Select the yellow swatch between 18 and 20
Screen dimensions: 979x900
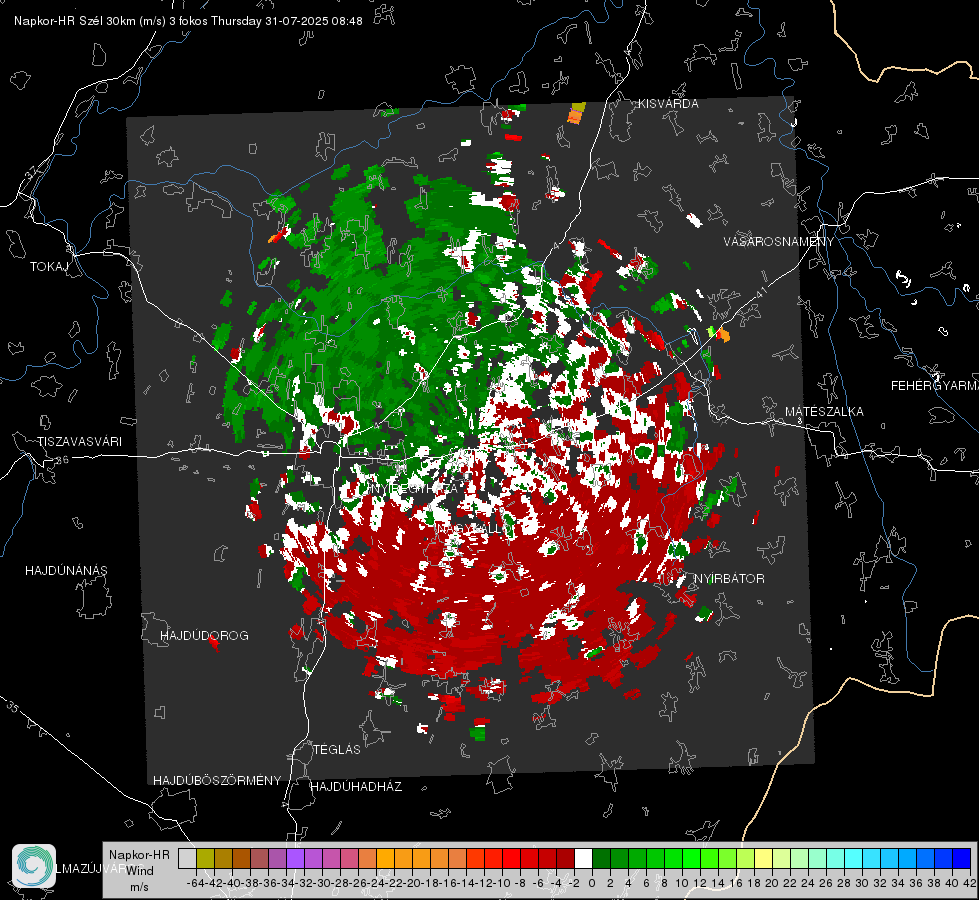pyautogui.click(x=764, y=858)
